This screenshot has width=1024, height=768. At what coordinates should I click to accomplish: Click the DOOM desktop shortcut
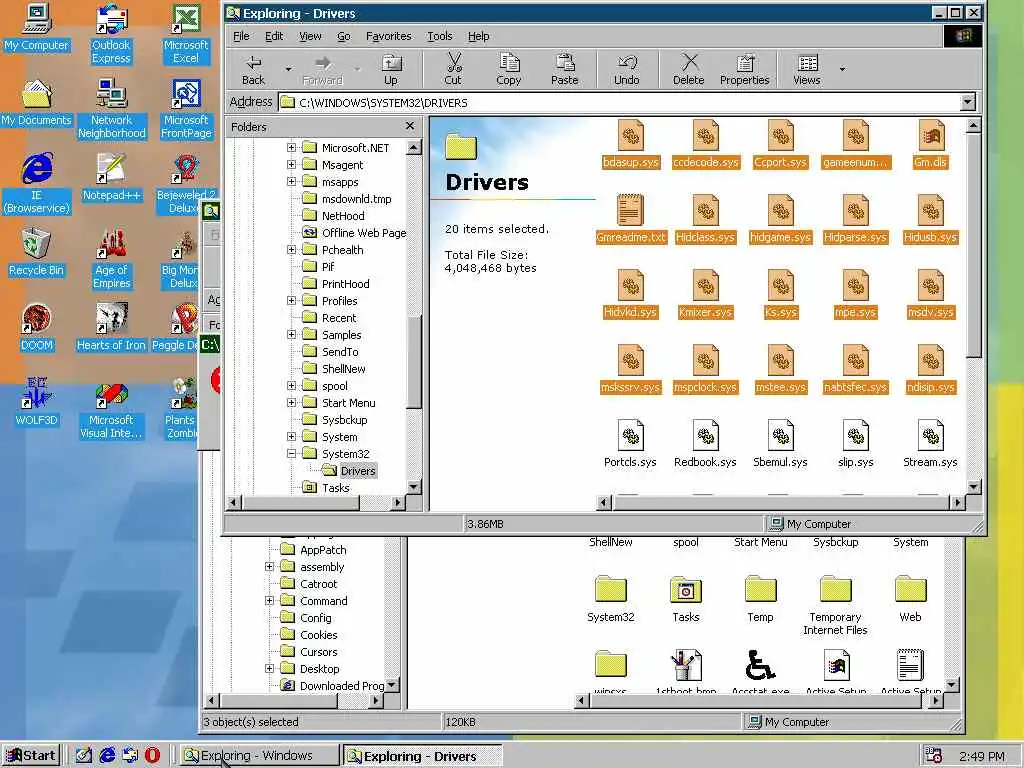37,328
